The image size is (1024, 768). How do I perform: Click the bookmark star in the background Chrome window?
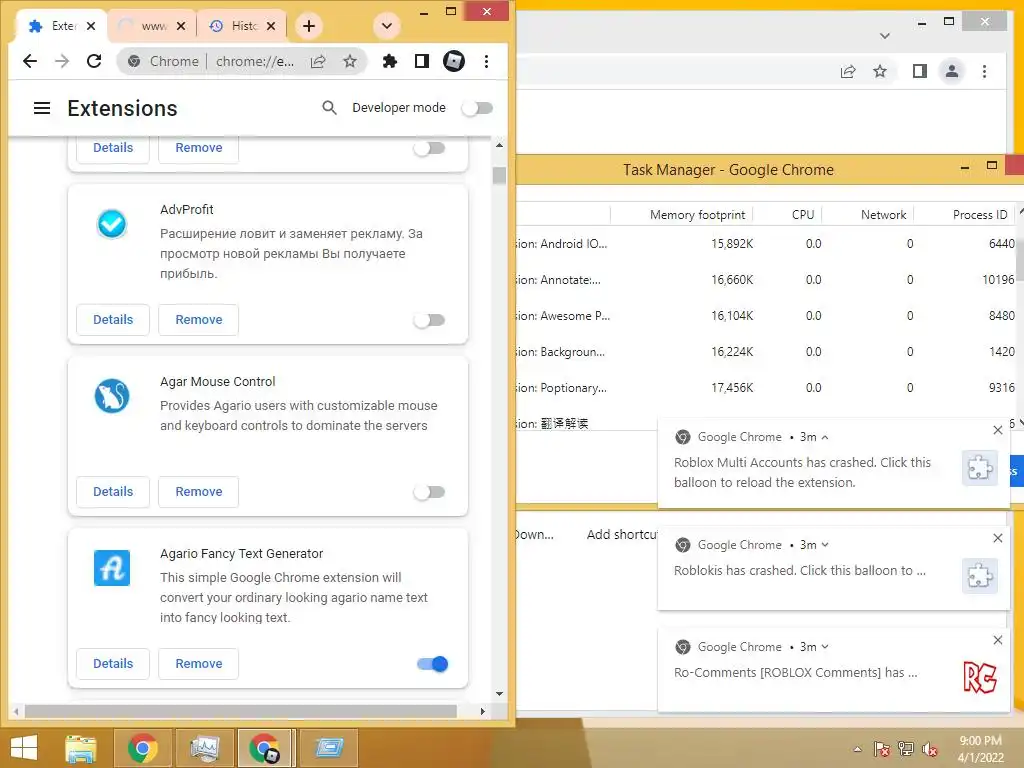(880, 71)
